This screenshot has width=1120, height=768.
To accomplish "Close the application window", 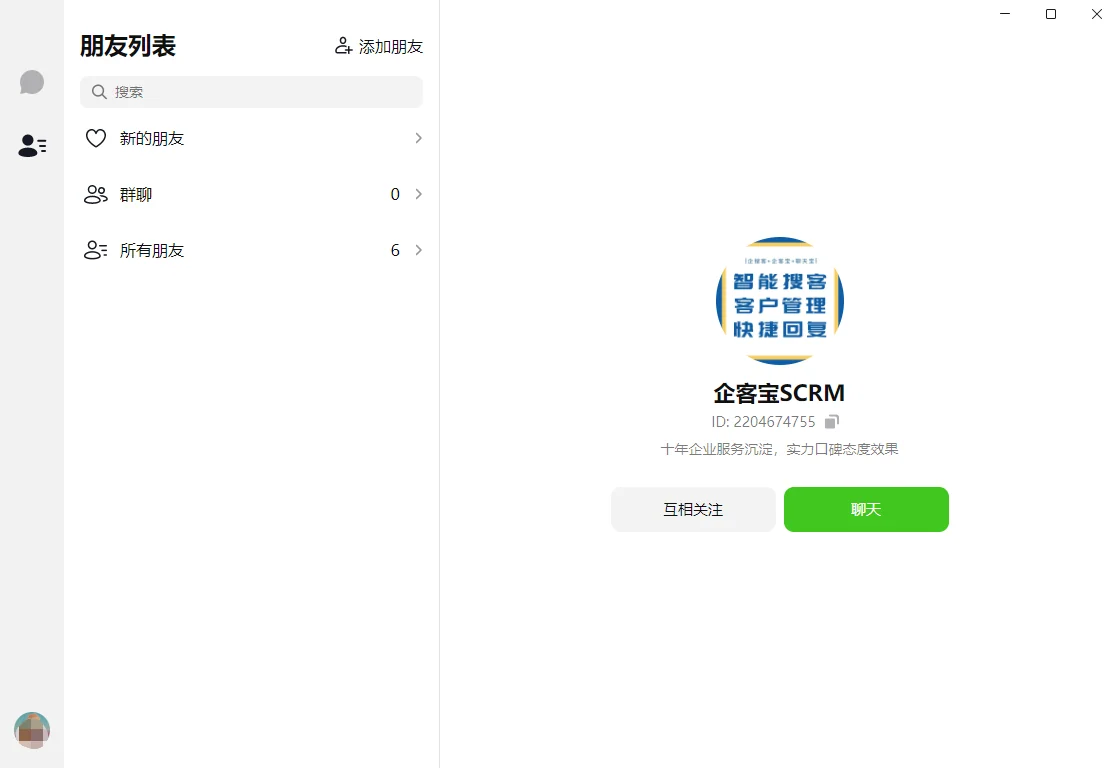I will click(x=1096, y=14).
